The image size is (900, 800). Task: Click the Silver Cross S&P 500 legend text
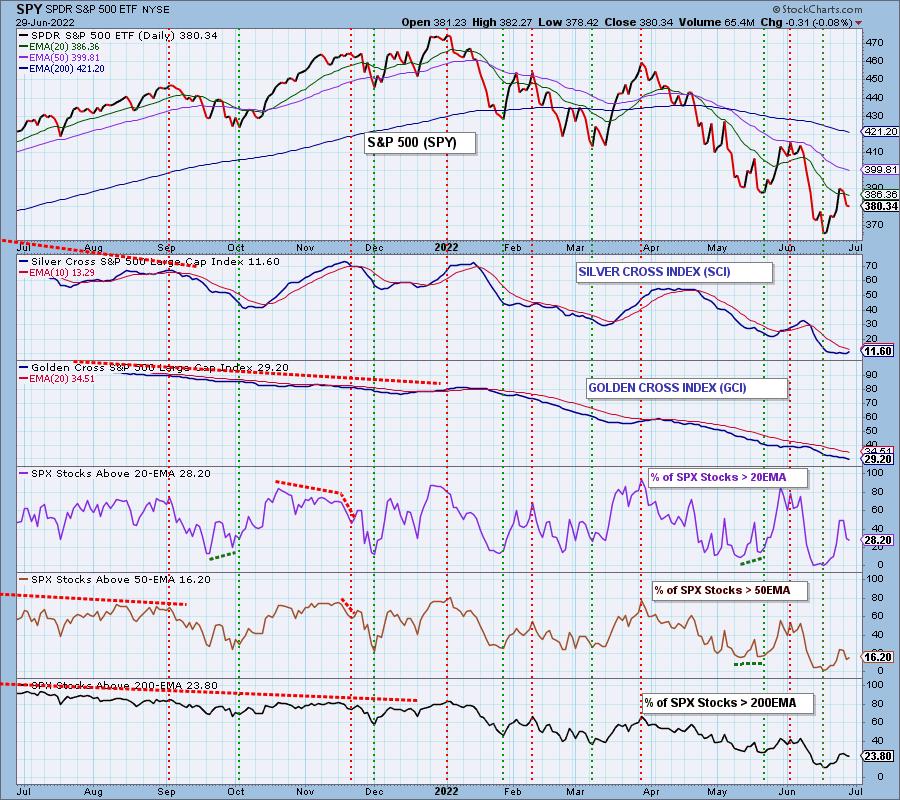(149, 261)
